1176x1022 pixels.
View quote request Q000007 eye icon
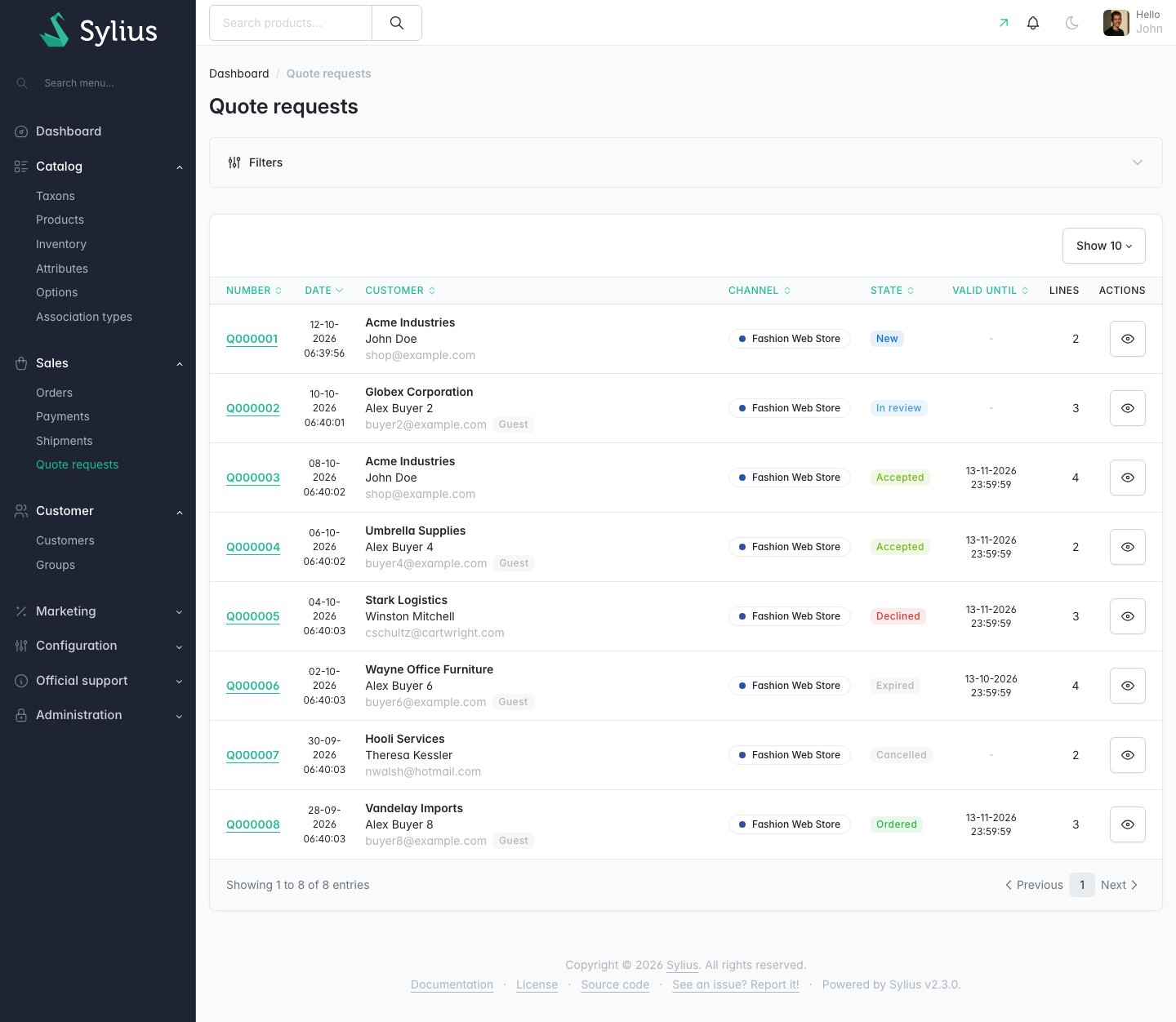pyautogui.click(x=1128, y=755)
